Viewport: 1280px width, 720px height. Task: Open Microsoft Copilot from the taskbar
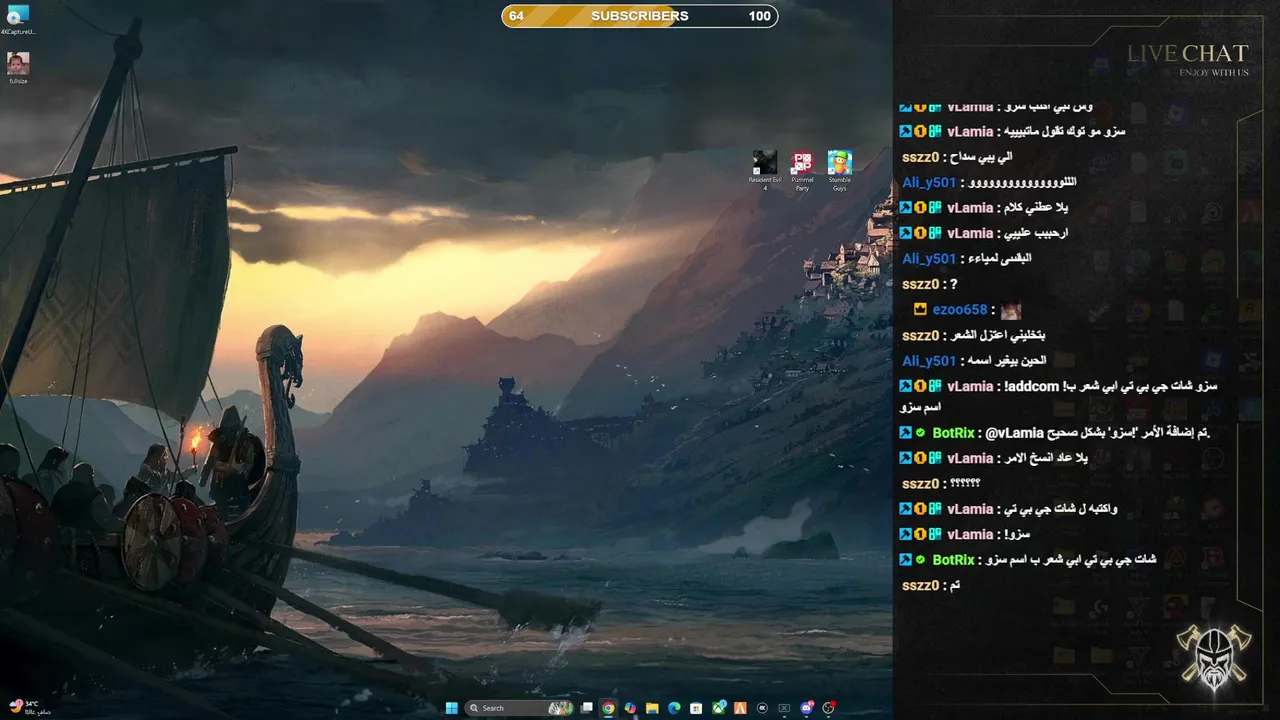[x=630, y=708]
